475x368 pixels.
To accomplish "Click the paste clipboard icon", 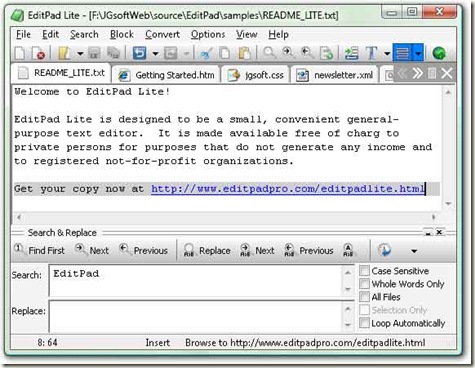I will pyautogui.click(x=244, y=53).
